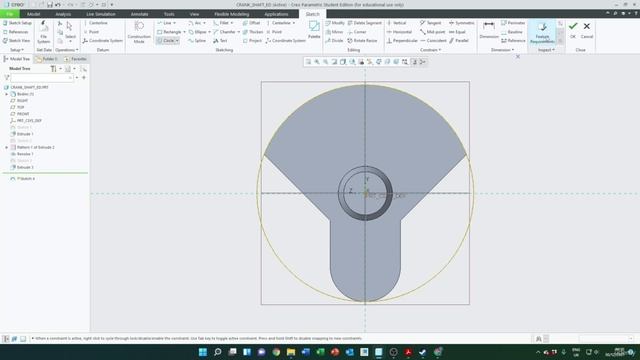This screenshot has height=360, width=640.
Task: Toggle Construction Mode
Action: click(x=139, y=32)
